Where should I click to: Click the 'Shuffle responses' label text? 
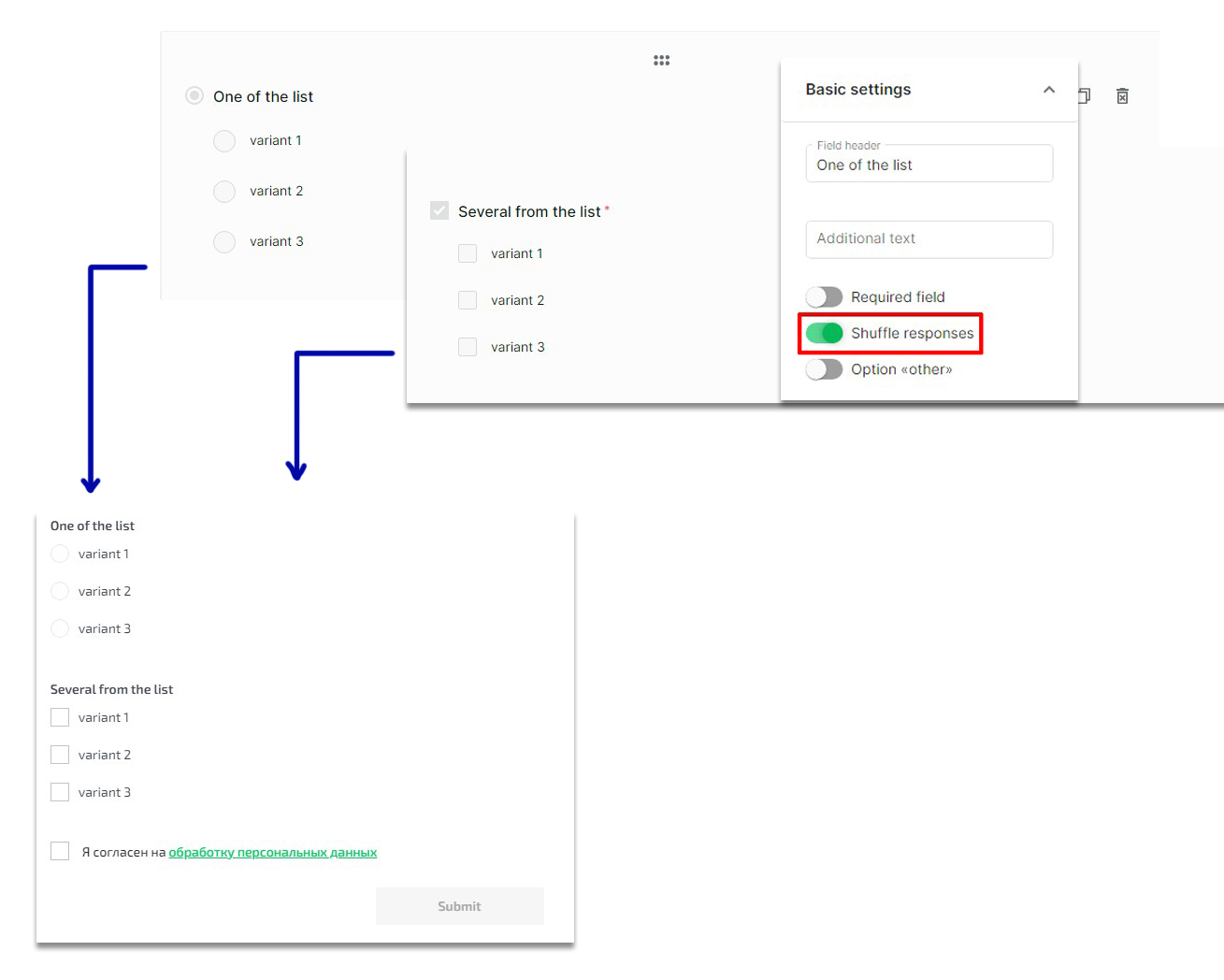click(x=913, y=333)
